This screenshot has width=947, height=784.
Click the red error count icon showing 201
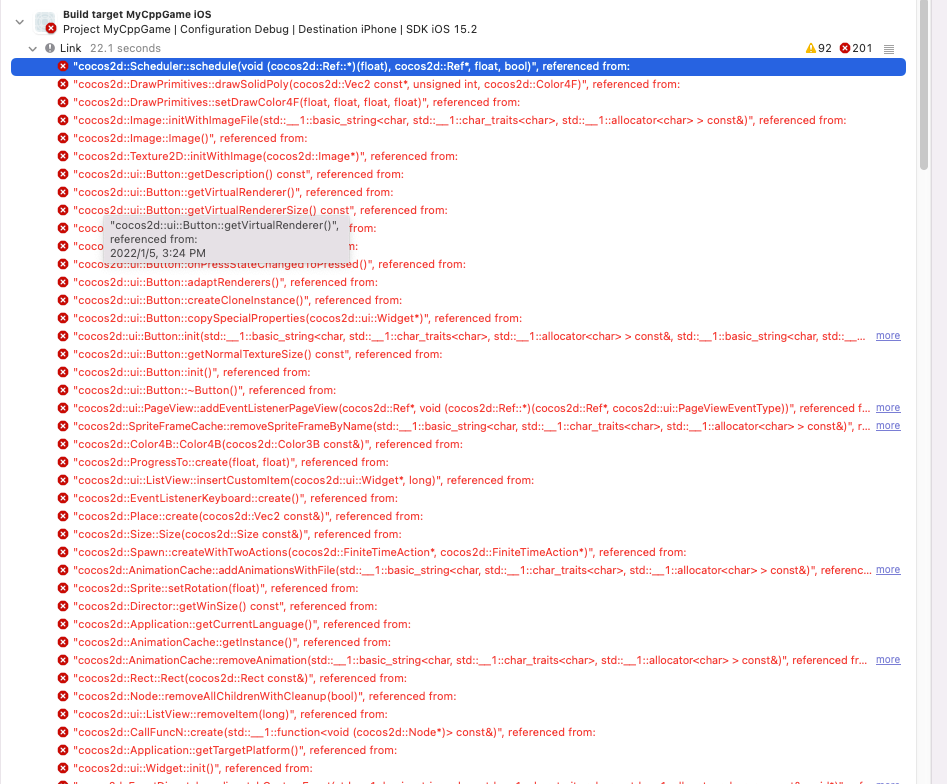tap(845, 48)
